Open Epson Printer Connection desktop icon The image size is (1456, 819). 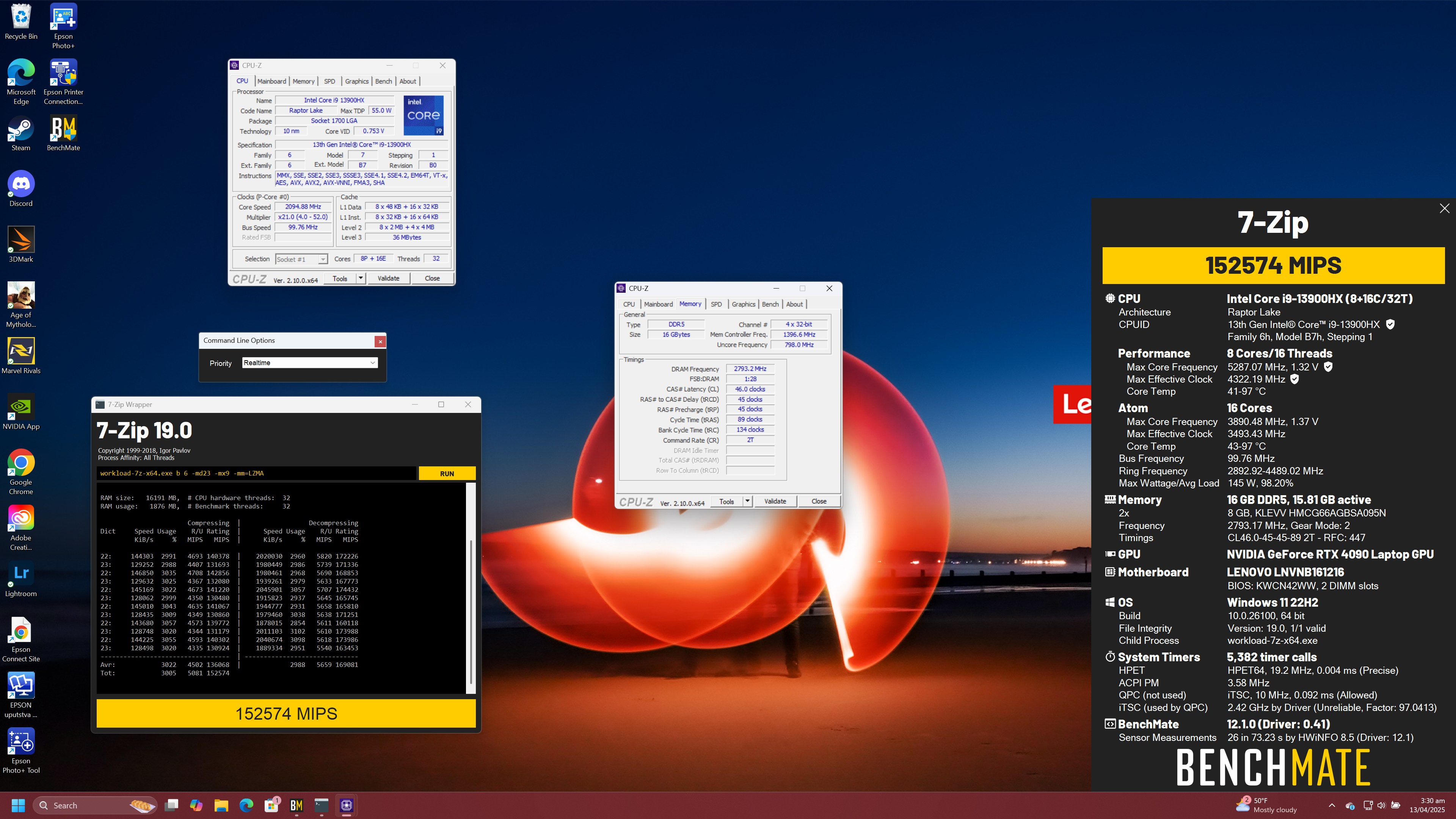(x=63, y=82)
